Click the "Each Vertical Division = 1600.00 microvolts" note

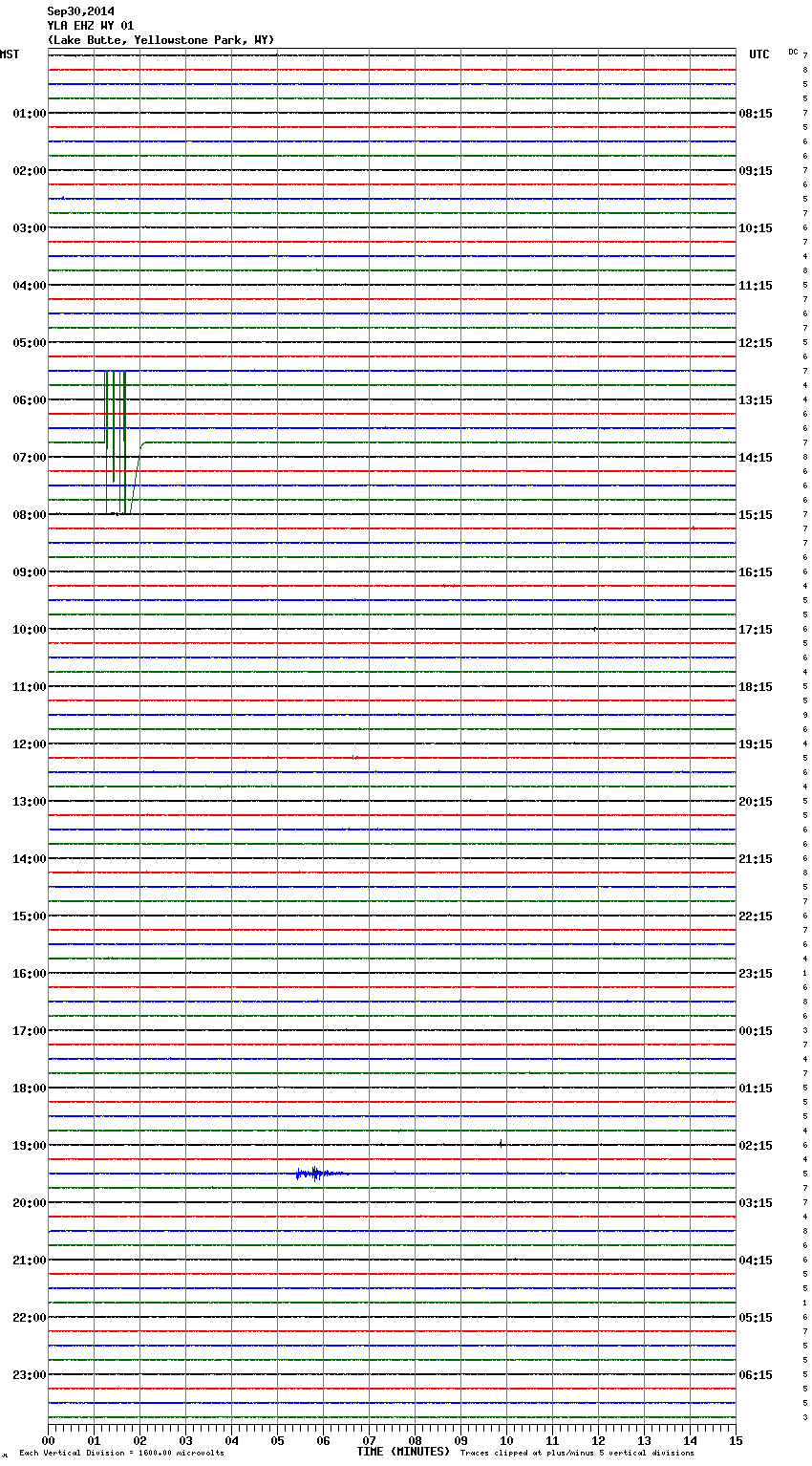point(121,1454)
